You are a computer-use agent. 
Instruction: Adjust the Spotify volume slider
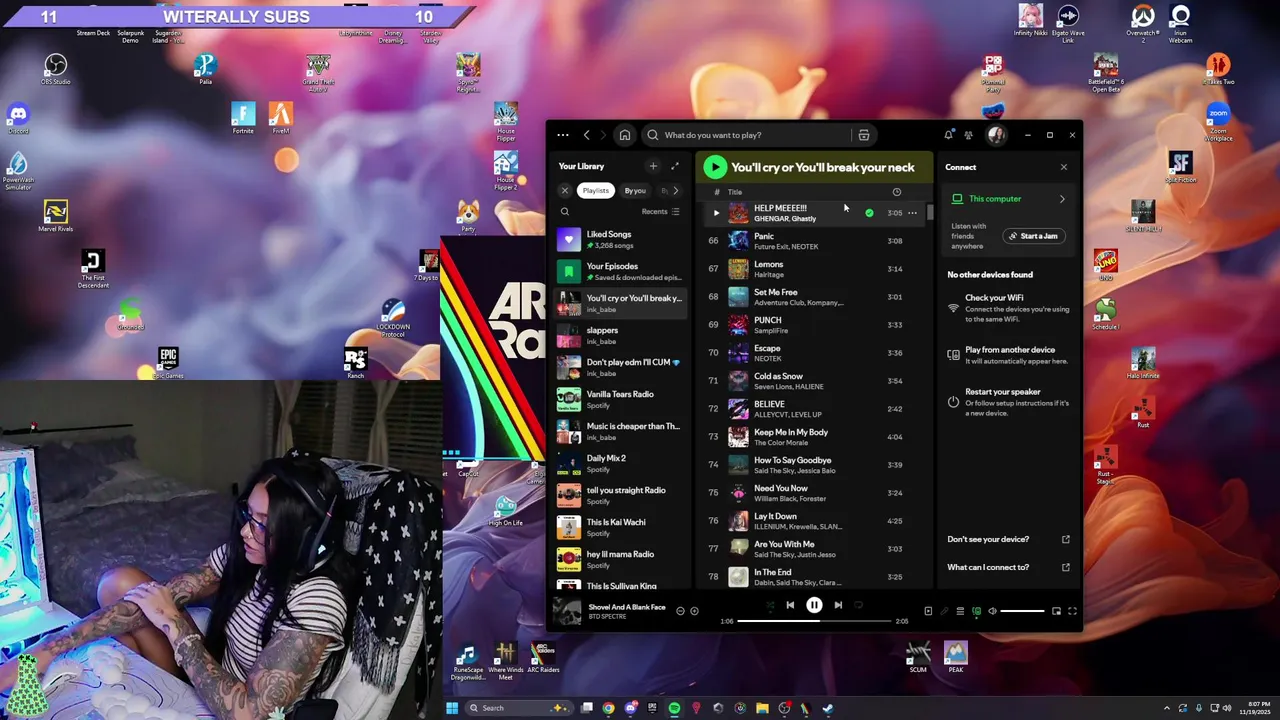pos(1023,611)
